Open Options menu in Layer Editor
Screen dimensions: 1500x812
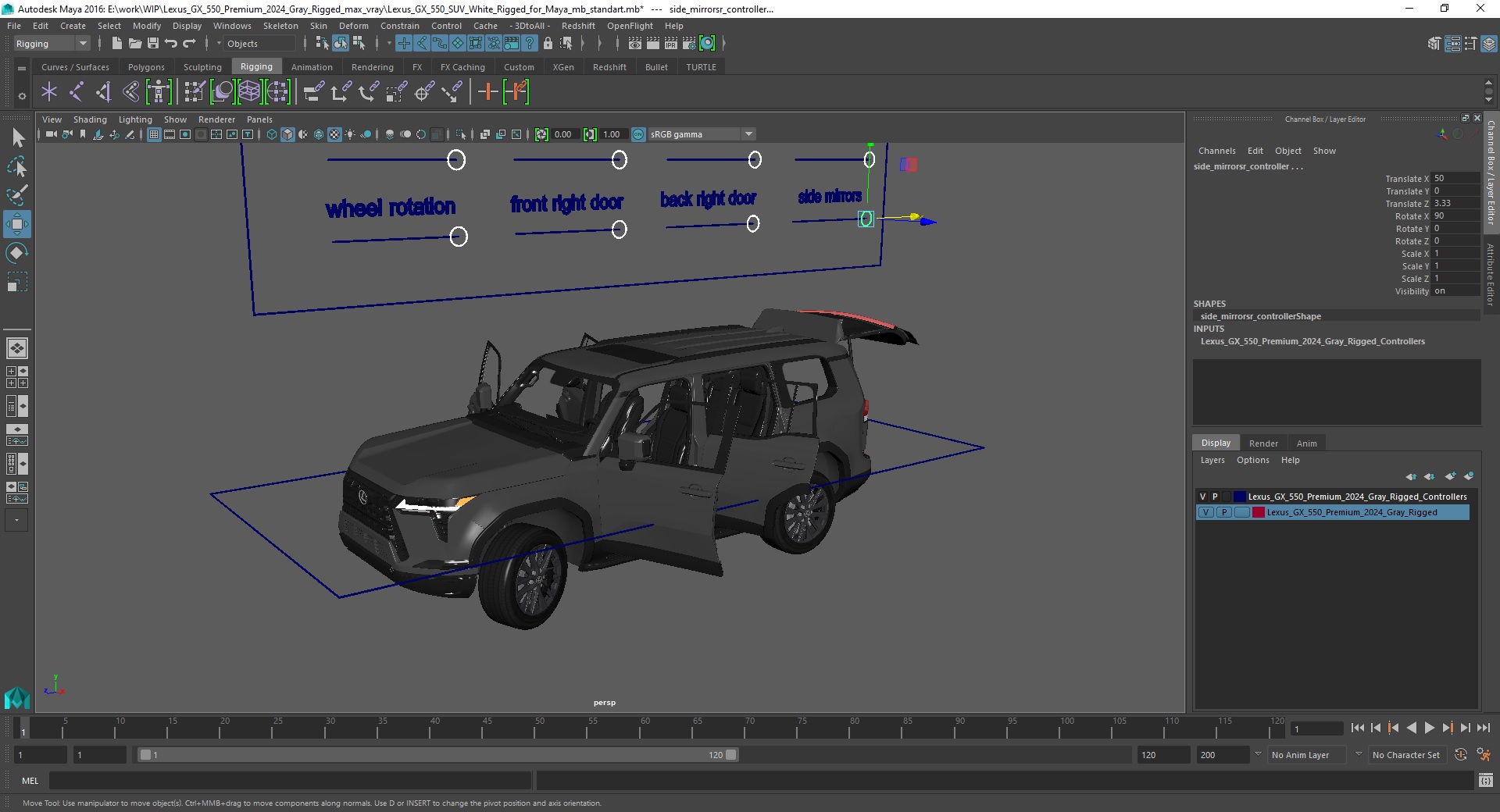pos(1252,460)
